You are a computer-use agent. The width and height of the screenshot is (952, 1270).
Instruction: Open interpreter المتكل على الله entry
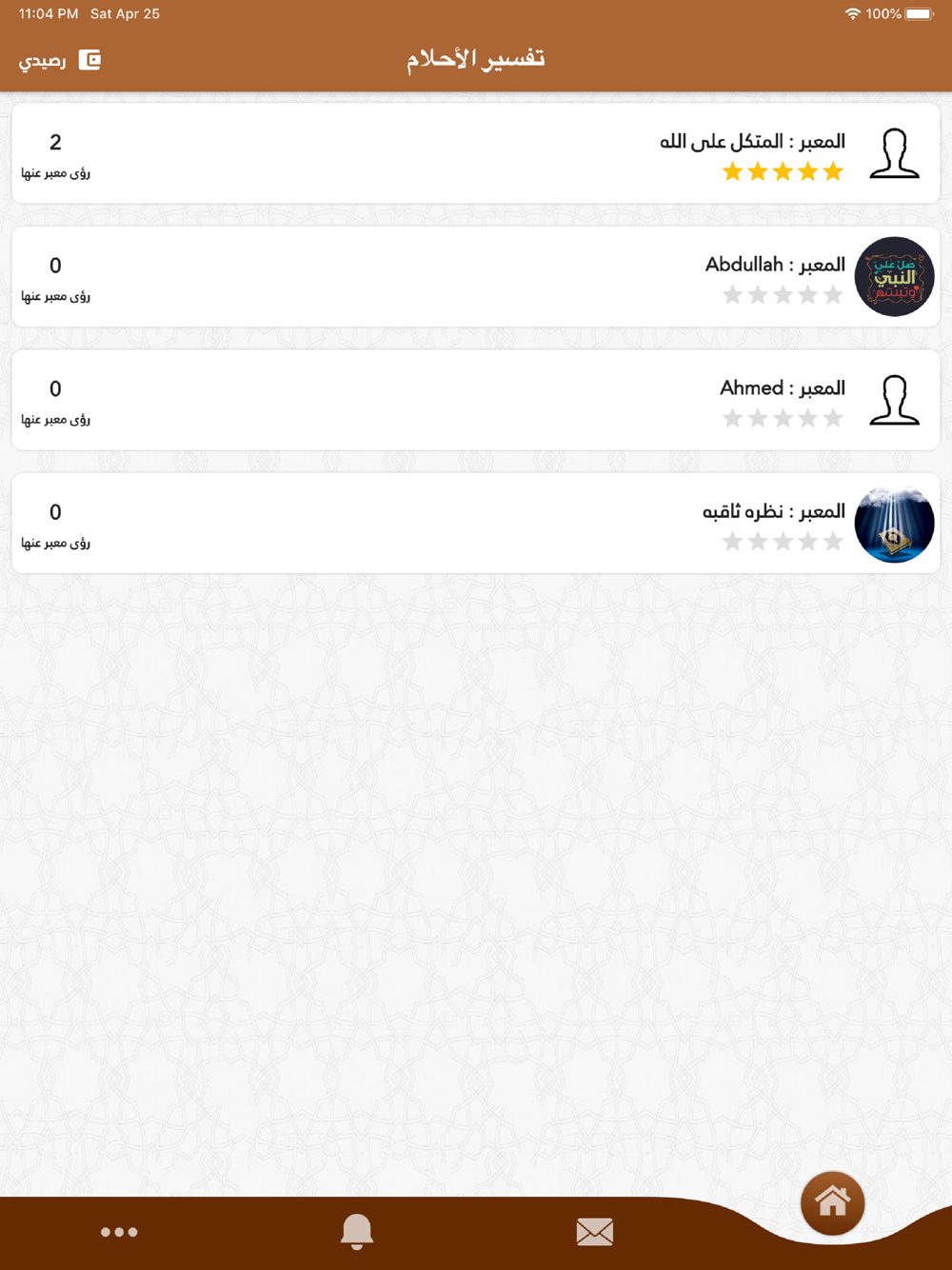click(476, 153)
